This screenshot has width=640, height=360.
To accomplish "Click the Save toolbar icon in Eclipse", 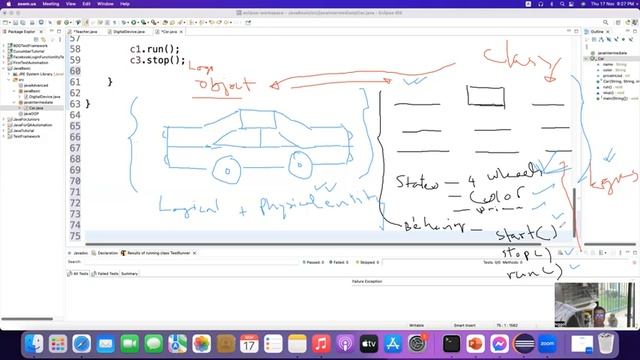I will 16,22.
